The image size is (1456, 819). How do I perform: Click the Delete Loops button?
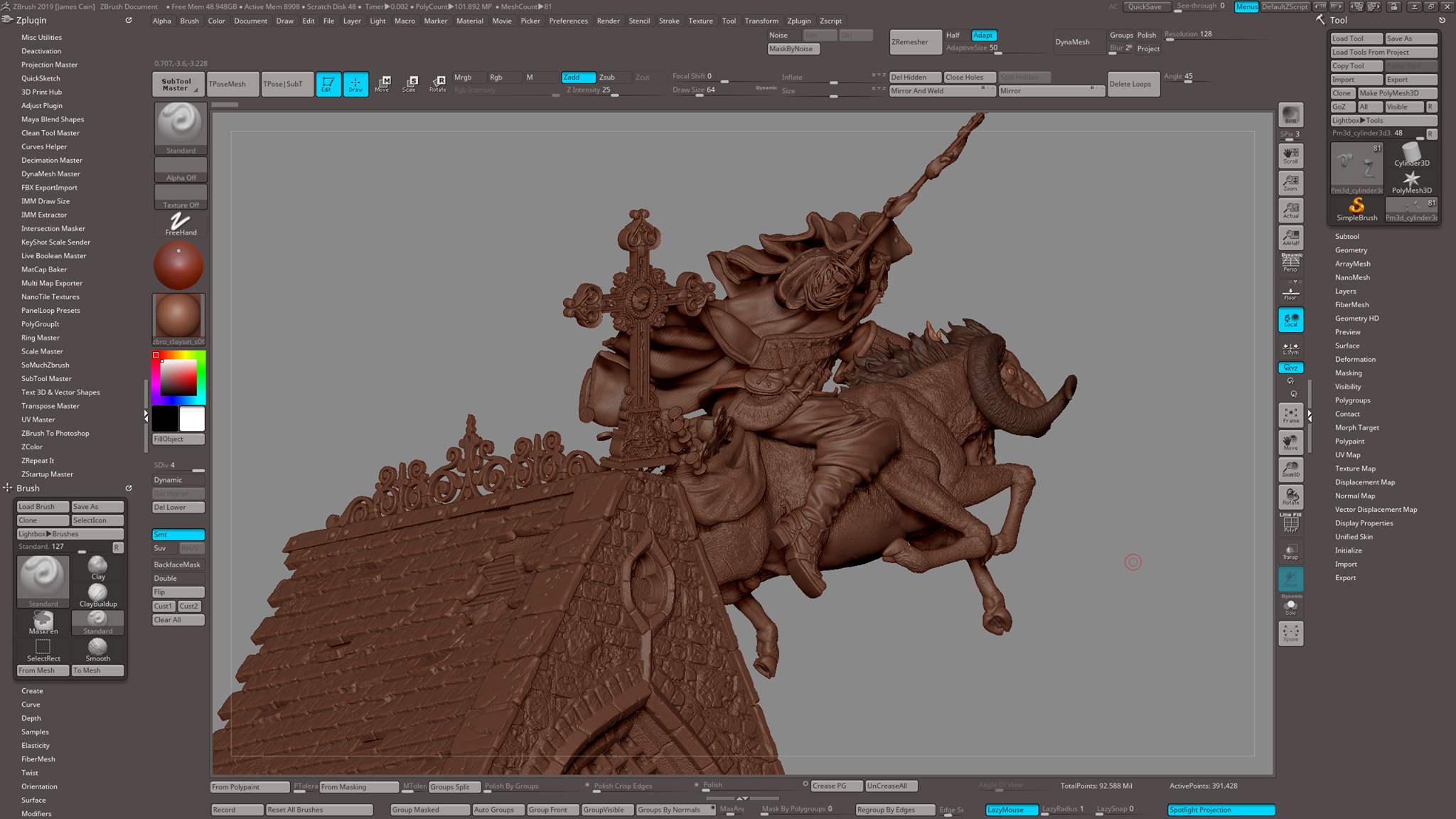(x=1133, y=84)
